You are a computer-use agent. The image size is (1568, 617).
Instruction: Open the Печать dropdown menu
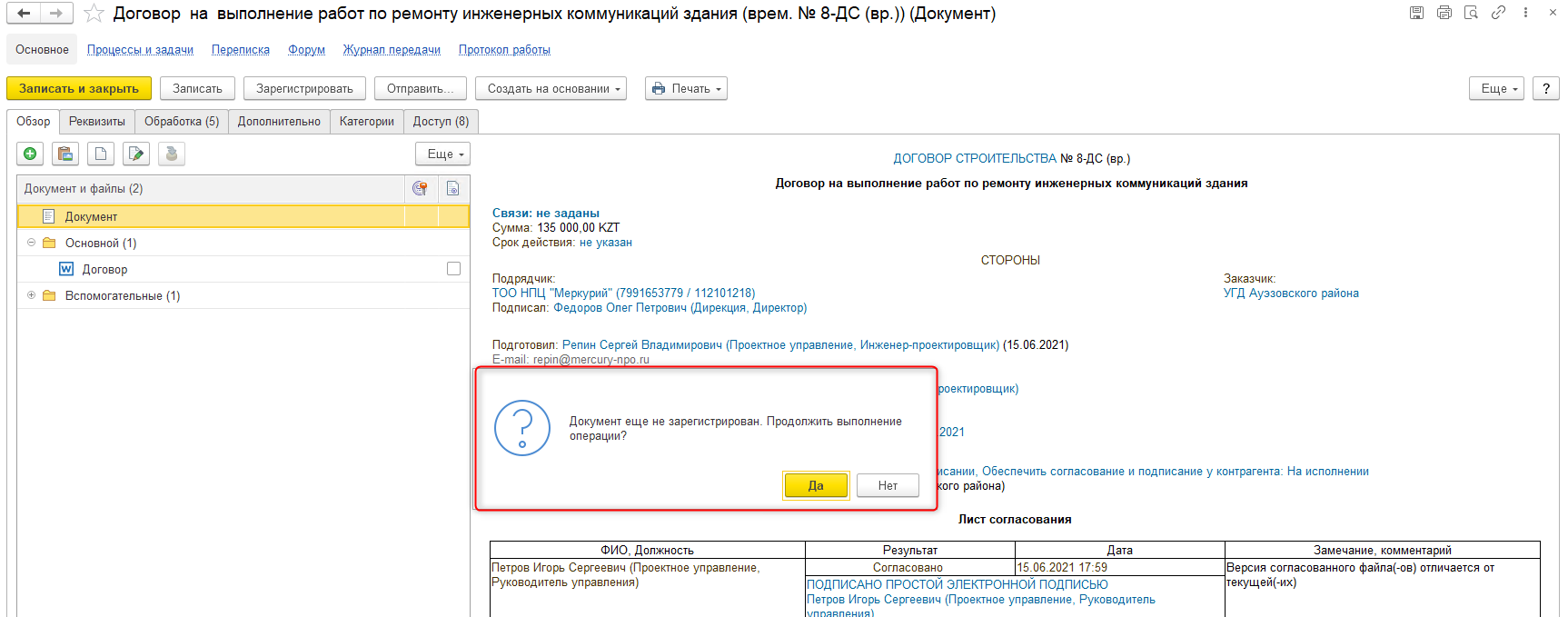click(686, 89)
